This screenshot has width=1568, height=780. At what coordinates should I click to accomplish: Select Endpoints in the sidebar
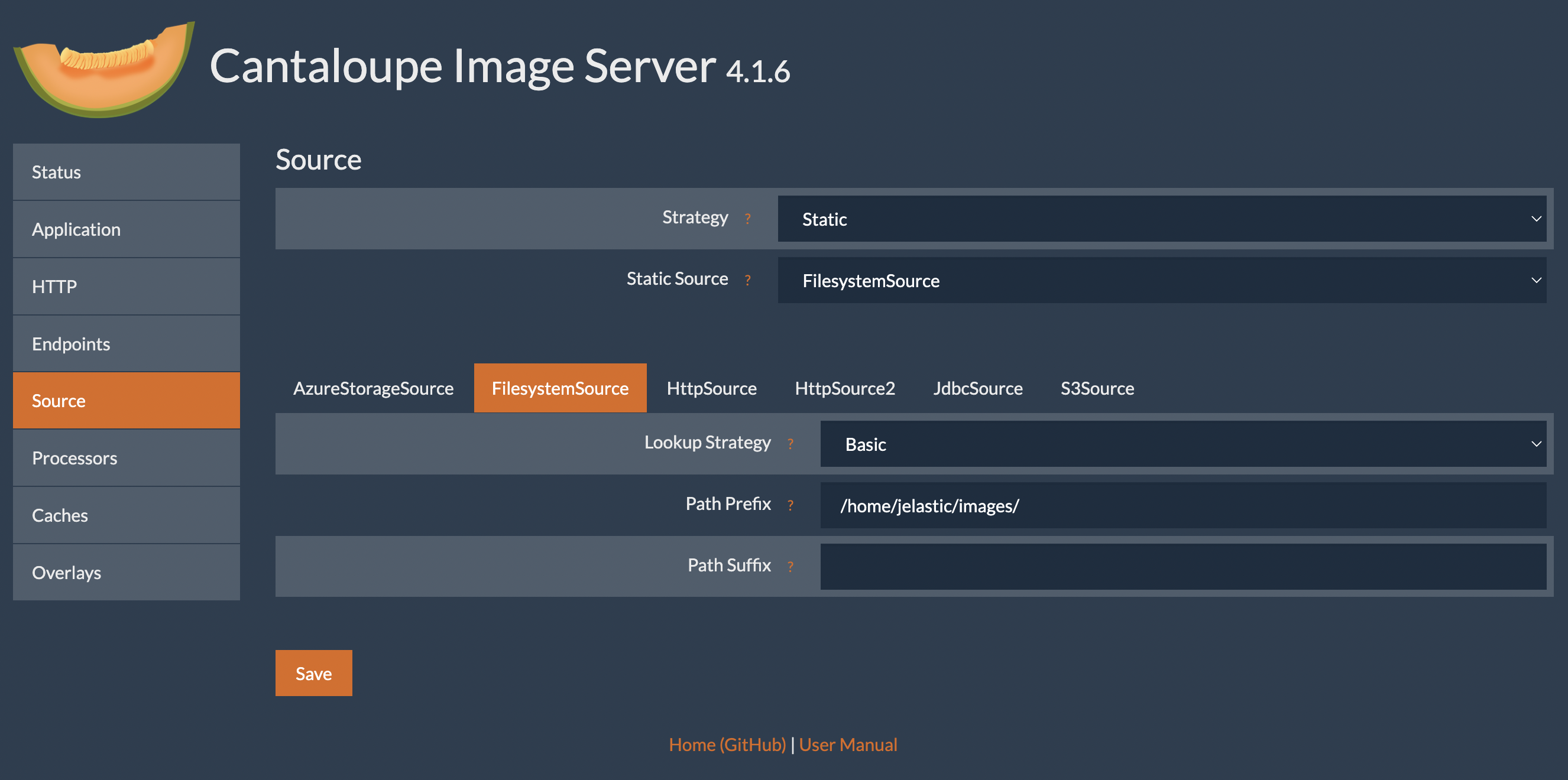point(127,343)
